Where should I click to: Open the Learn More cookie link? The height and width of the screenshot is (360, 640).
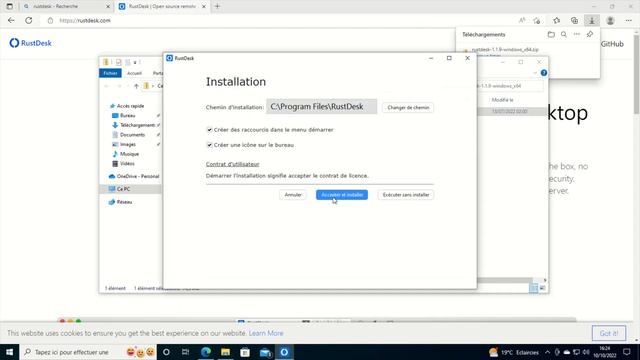point(266,333)
